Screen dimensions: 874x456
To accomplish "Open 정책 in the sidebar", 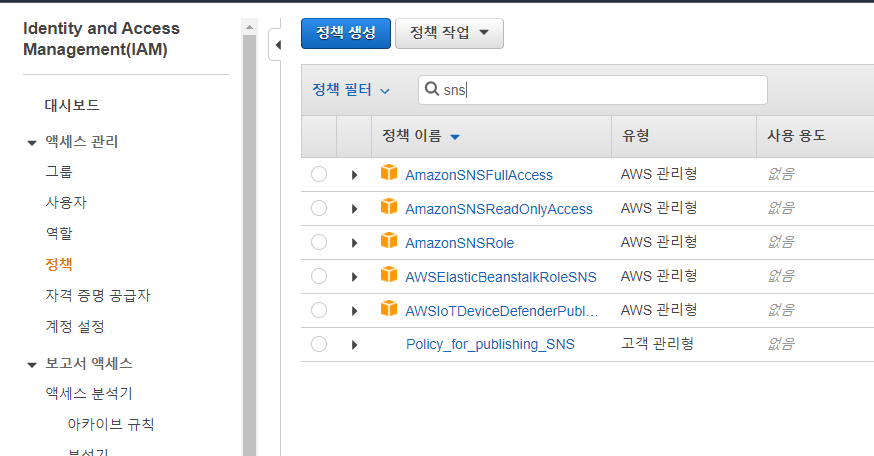I will click(x=59, y=264).
